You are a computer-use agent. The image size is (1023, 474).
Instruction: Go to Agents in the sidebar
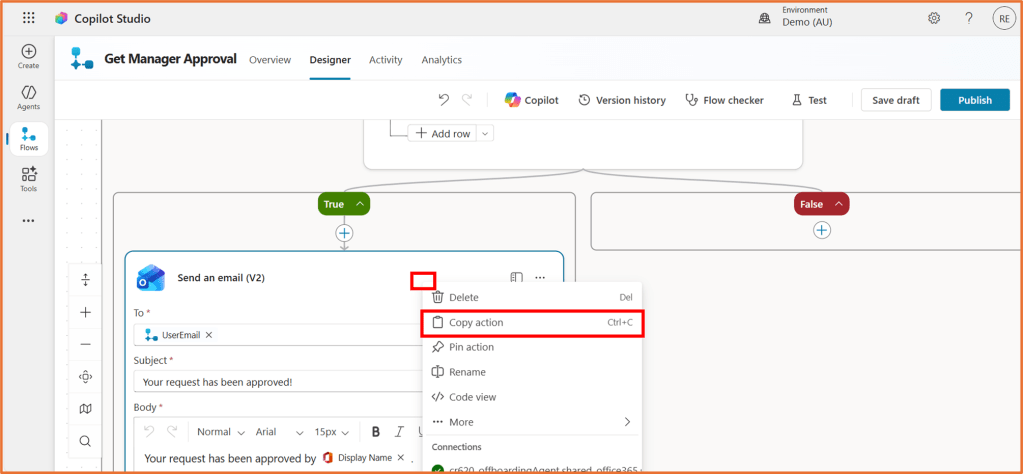tap(29, 97)
